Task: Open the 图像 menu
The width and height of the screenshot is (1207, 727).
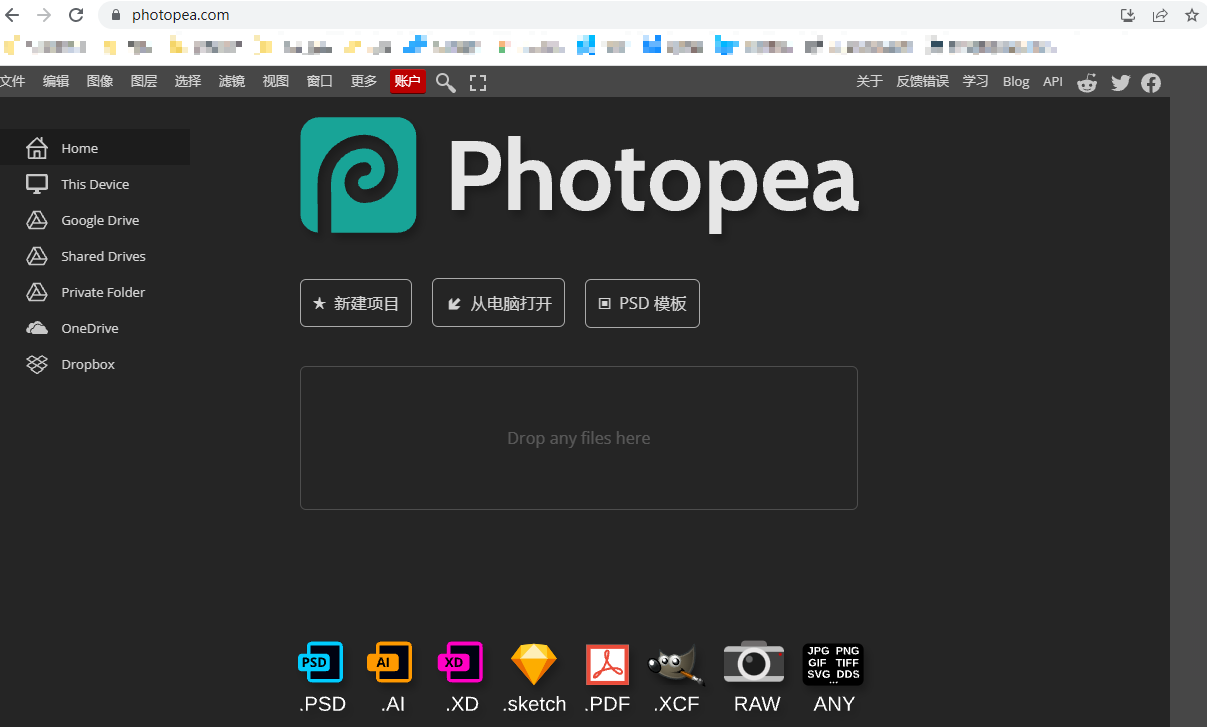Action: (100, 82)
